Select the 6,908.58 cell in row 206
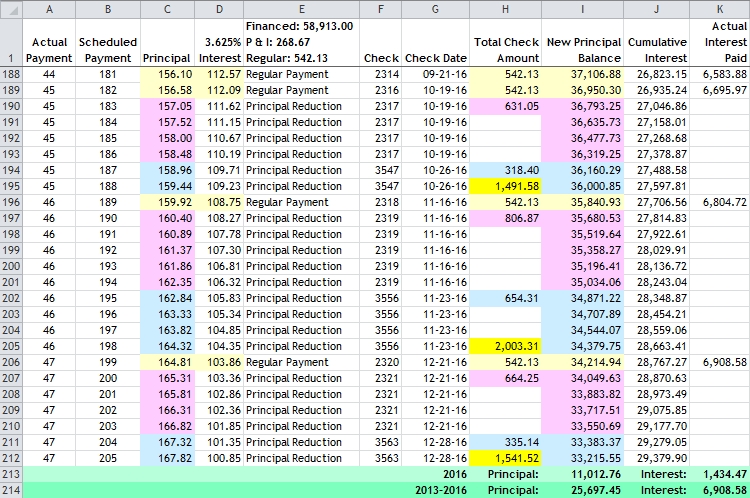This screenshot has height=498, width=750. pyautogui.click(x=720, y=362)
